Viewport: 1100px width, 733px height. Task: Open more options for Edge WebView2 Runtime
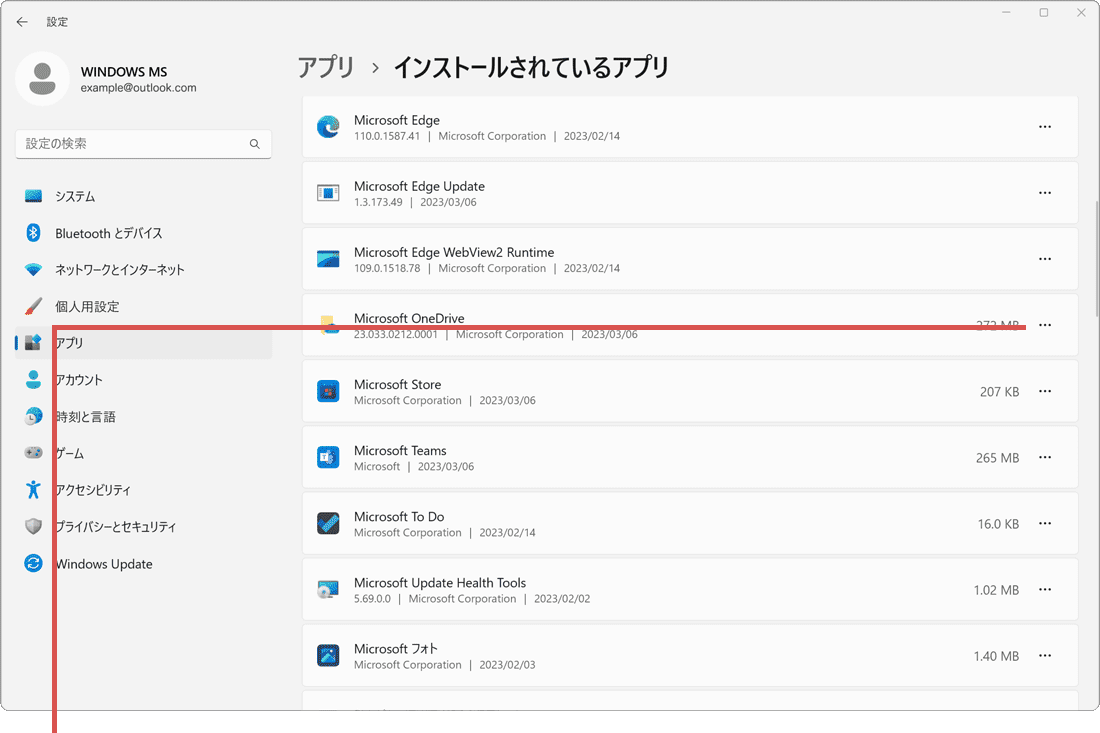1045,259
